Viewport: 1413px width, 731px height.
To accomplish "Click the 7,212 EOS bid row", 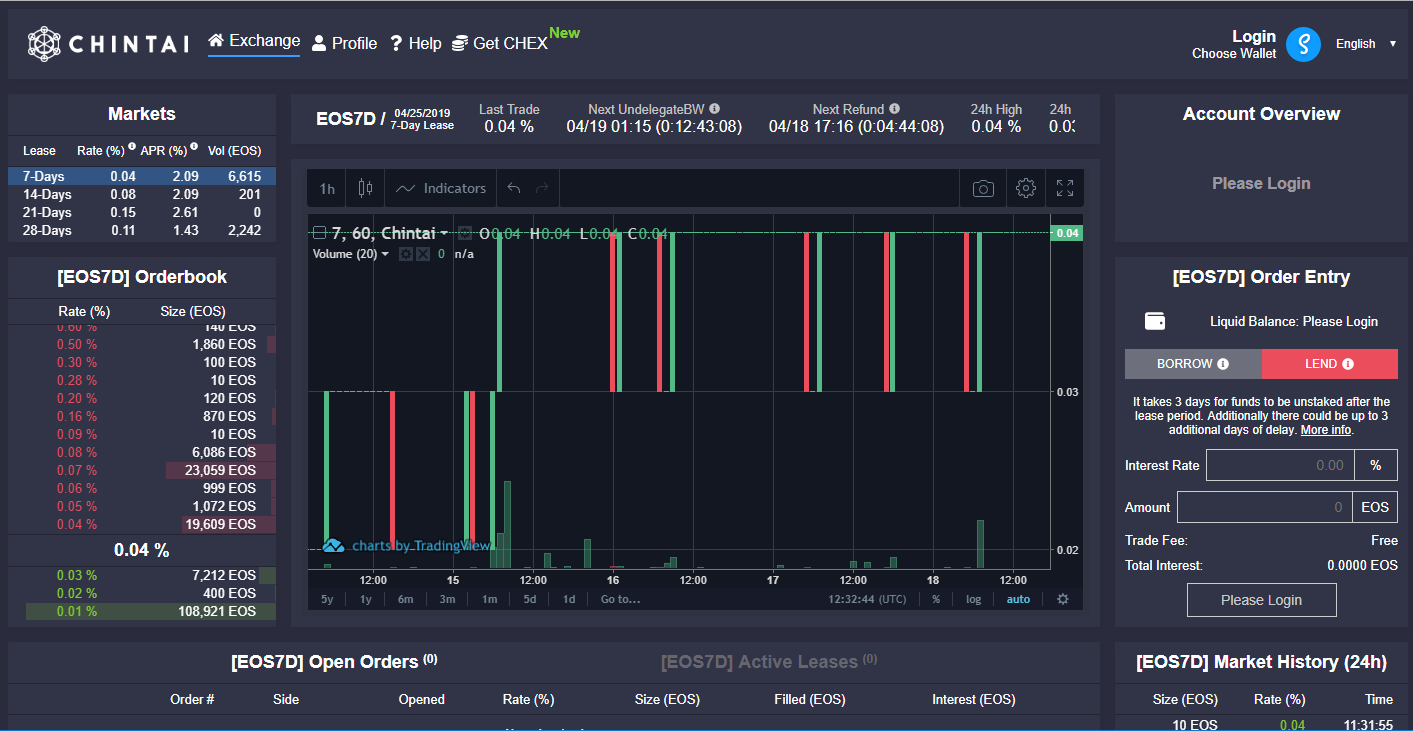I will pos(142,575).
